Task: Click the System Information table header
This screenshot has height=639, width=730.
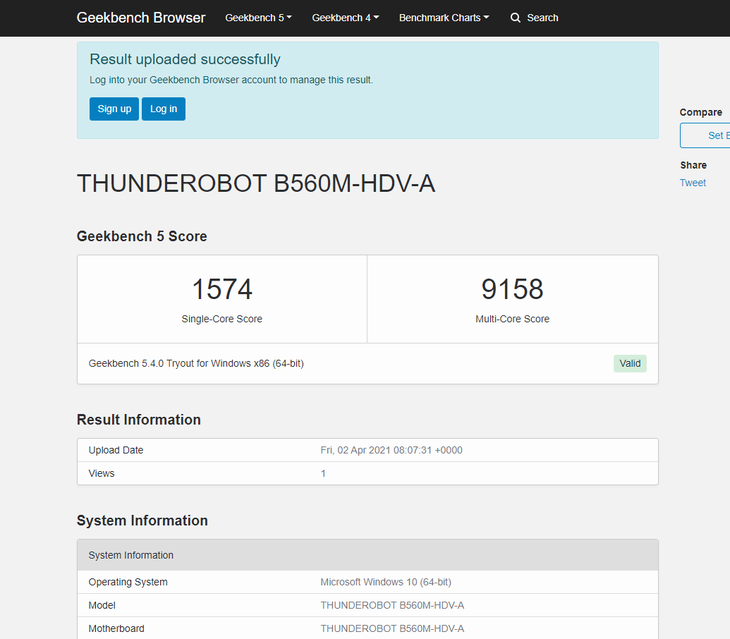Action: coord(131,555)
